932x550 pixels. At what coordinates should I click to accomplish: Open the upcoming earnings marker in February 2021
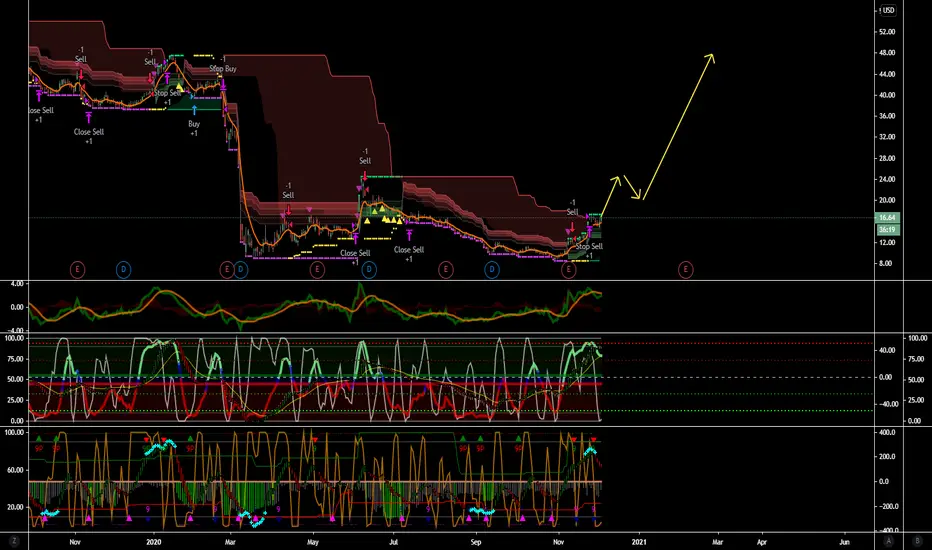click(685, 269)
